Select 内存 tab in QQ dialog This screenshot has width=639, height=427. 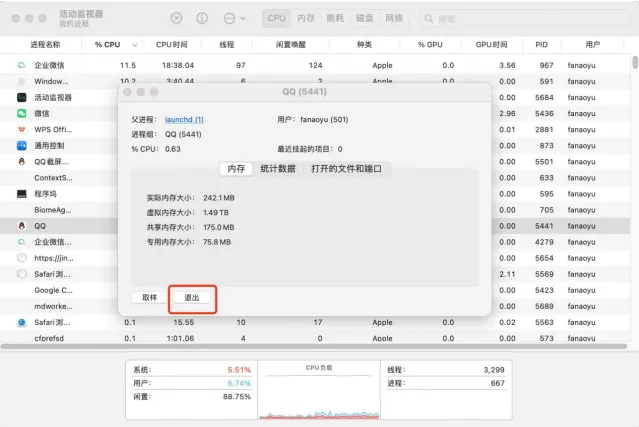tap(236, 169)
